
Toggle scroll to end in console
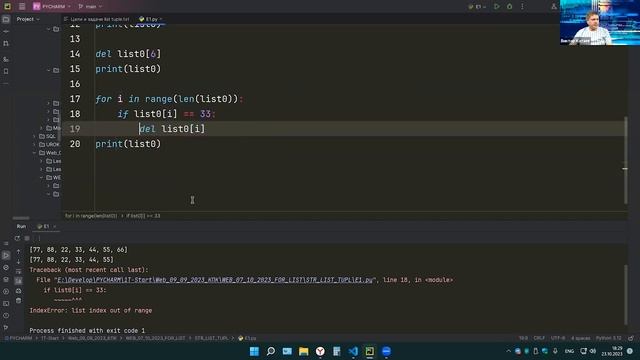click(x=18, y=281)
